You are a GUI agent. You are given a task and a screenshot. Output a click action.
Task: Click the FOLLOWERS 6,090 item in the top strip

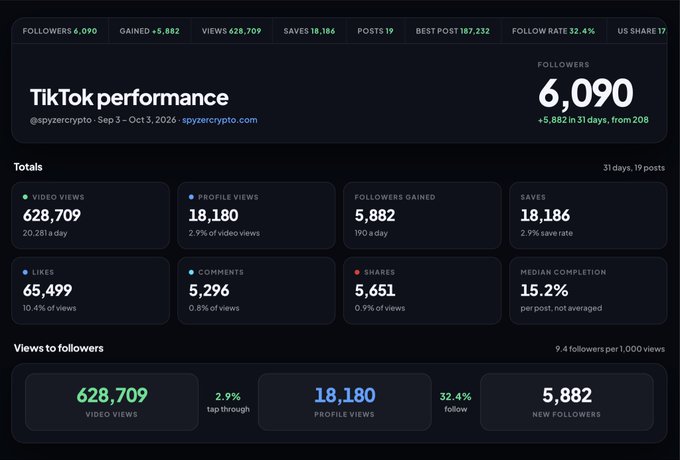60,31
